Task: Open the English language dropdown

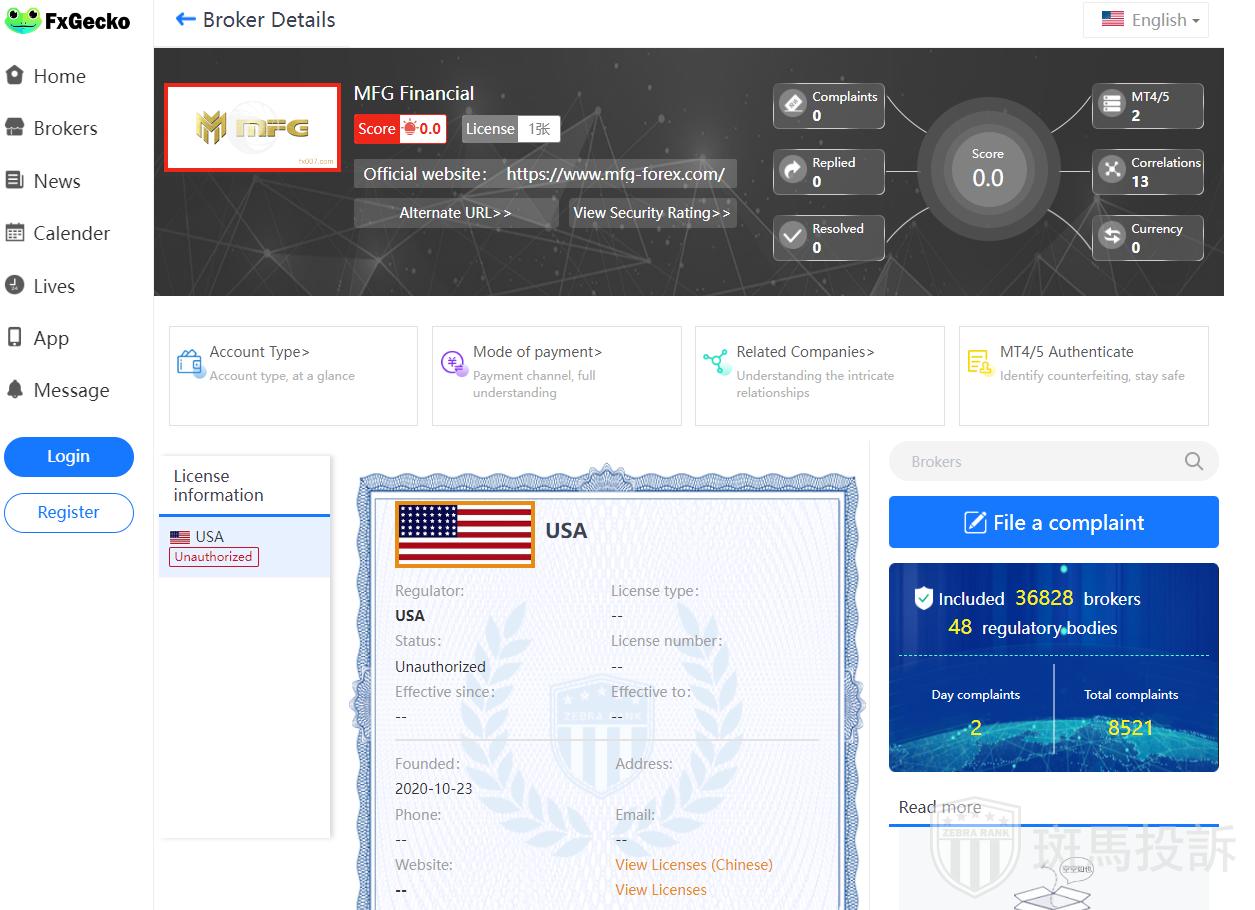Action: tap(1145, 20)
